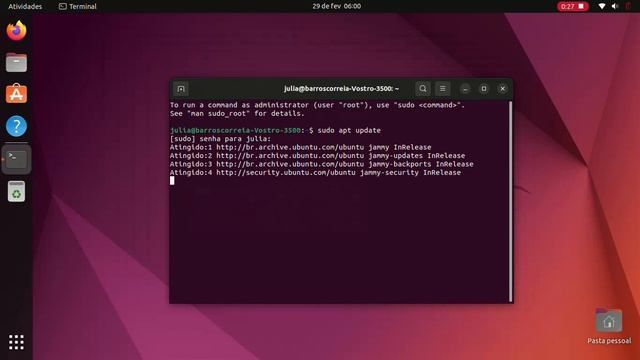Screen dimensions: 640x360
Task: Show the applications grid
Action: [16, 342]
